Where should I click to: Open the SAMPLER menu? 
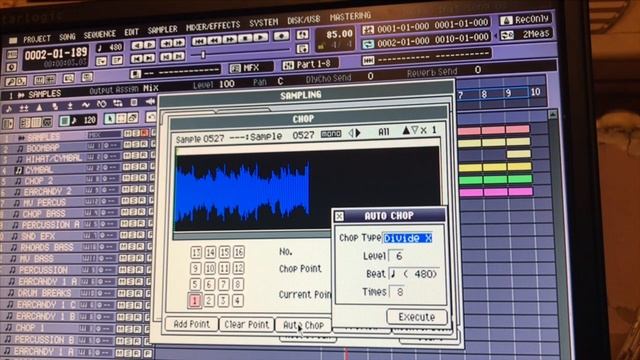(x=162, y=30)
